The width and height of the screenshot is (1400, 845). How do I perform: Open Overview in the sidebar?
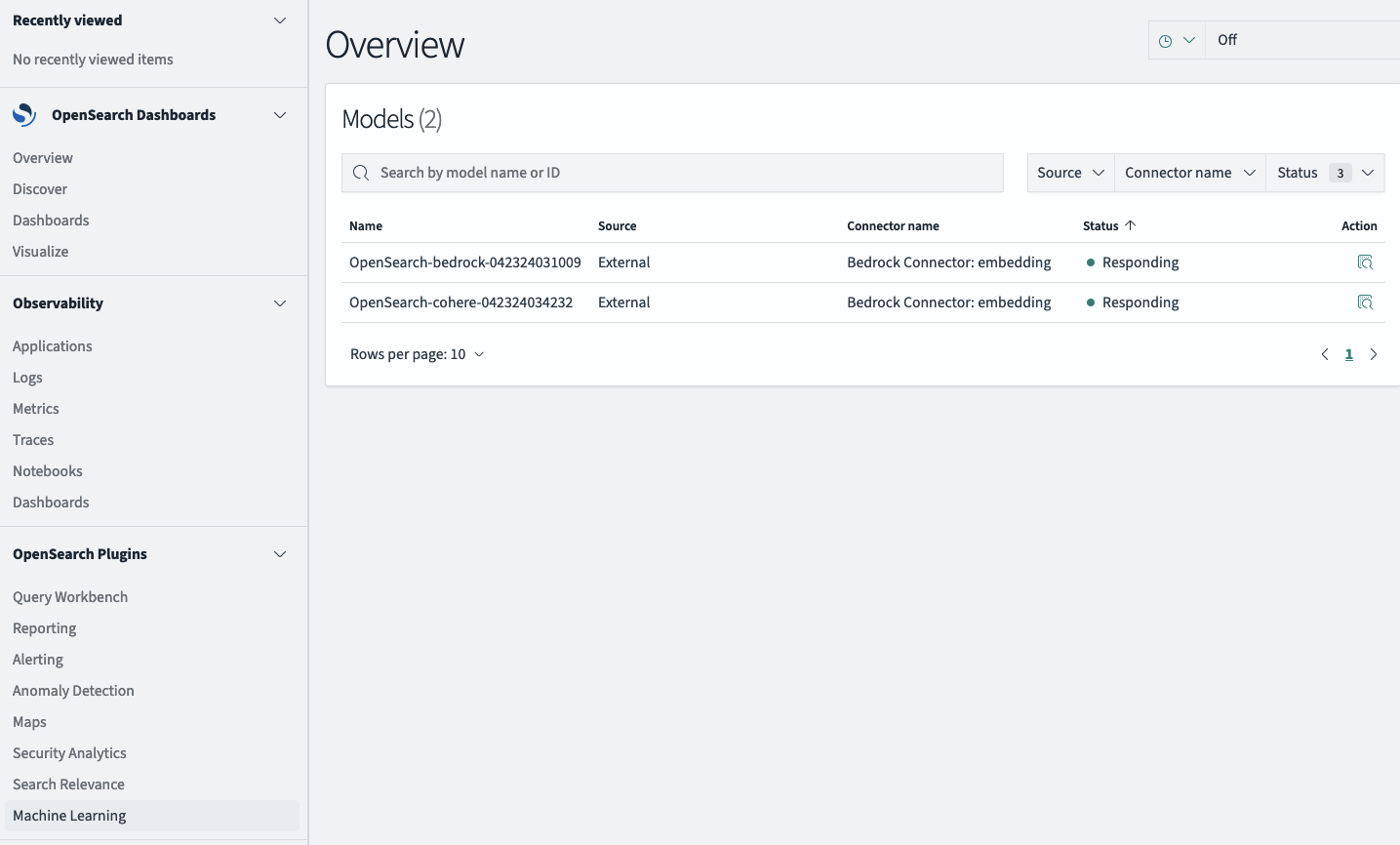coord(43,158)
